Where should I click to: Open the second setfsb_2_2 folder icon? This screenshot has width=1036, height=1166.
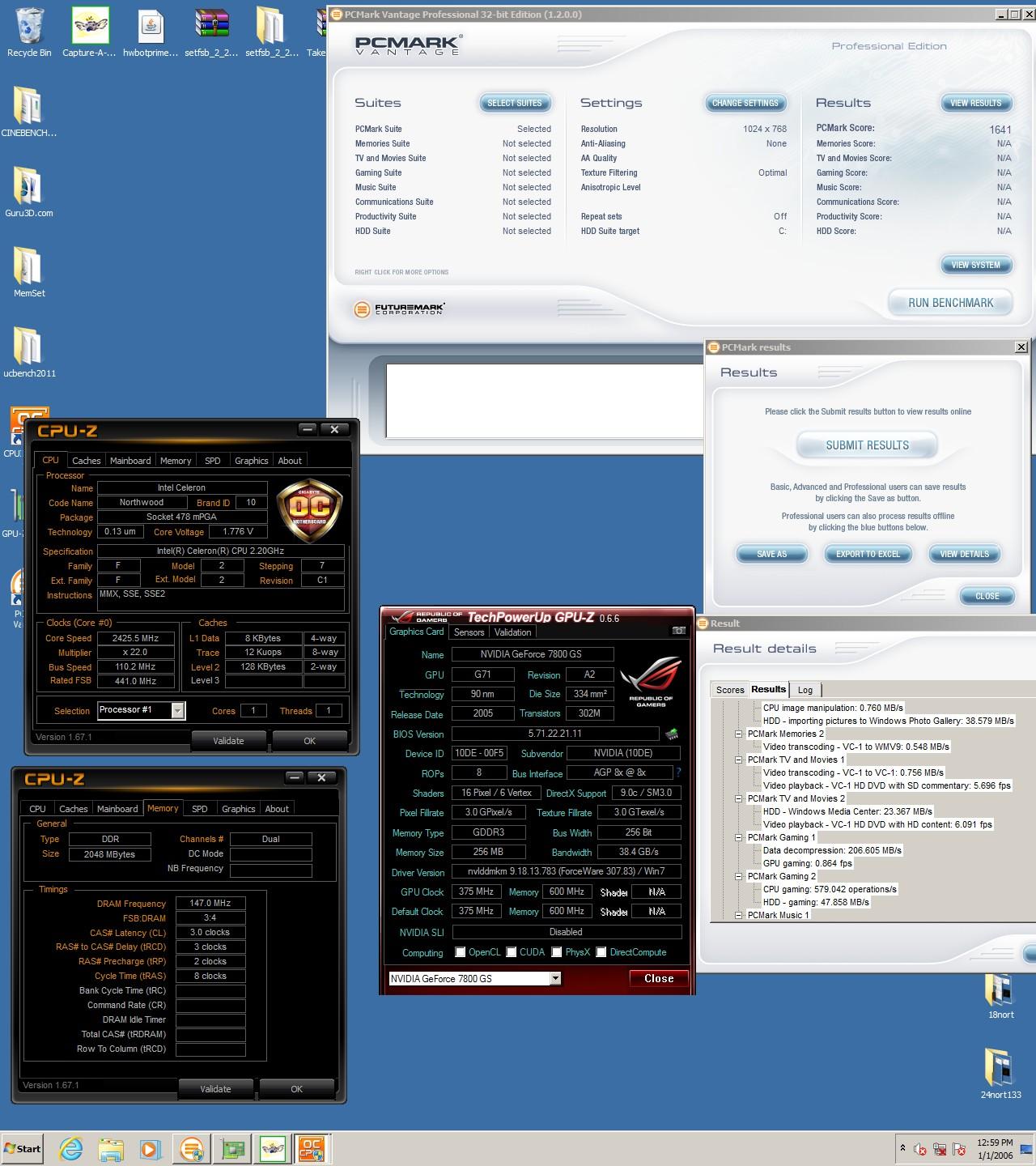(272, 32)
